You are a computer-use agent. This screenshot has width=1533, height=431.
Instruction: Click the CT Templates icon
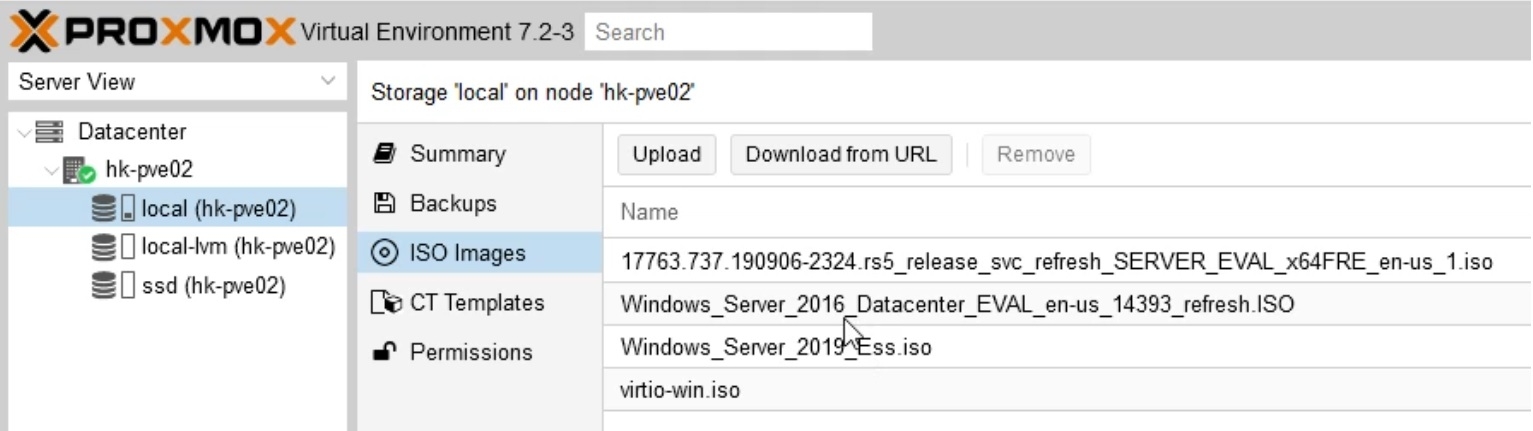pyautogui.click(x=384, y=303)
